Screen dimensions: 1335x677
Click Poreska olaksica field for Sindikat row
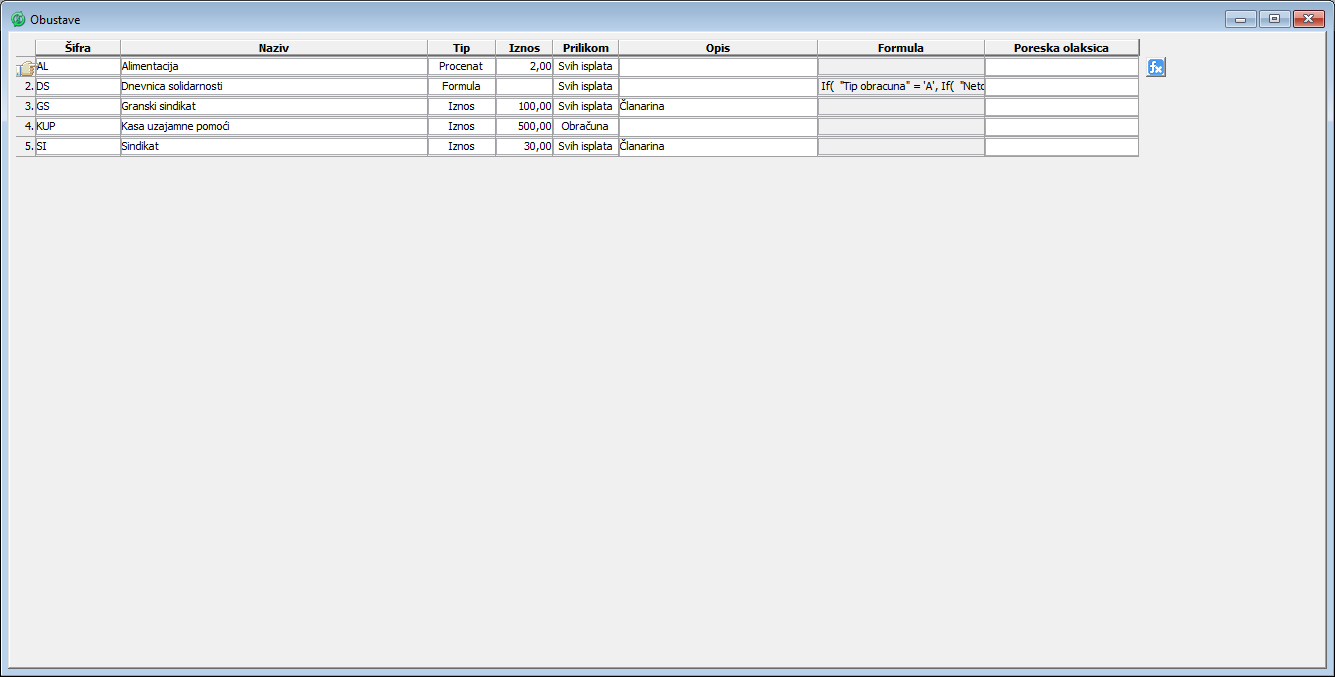coord(1061,147)
